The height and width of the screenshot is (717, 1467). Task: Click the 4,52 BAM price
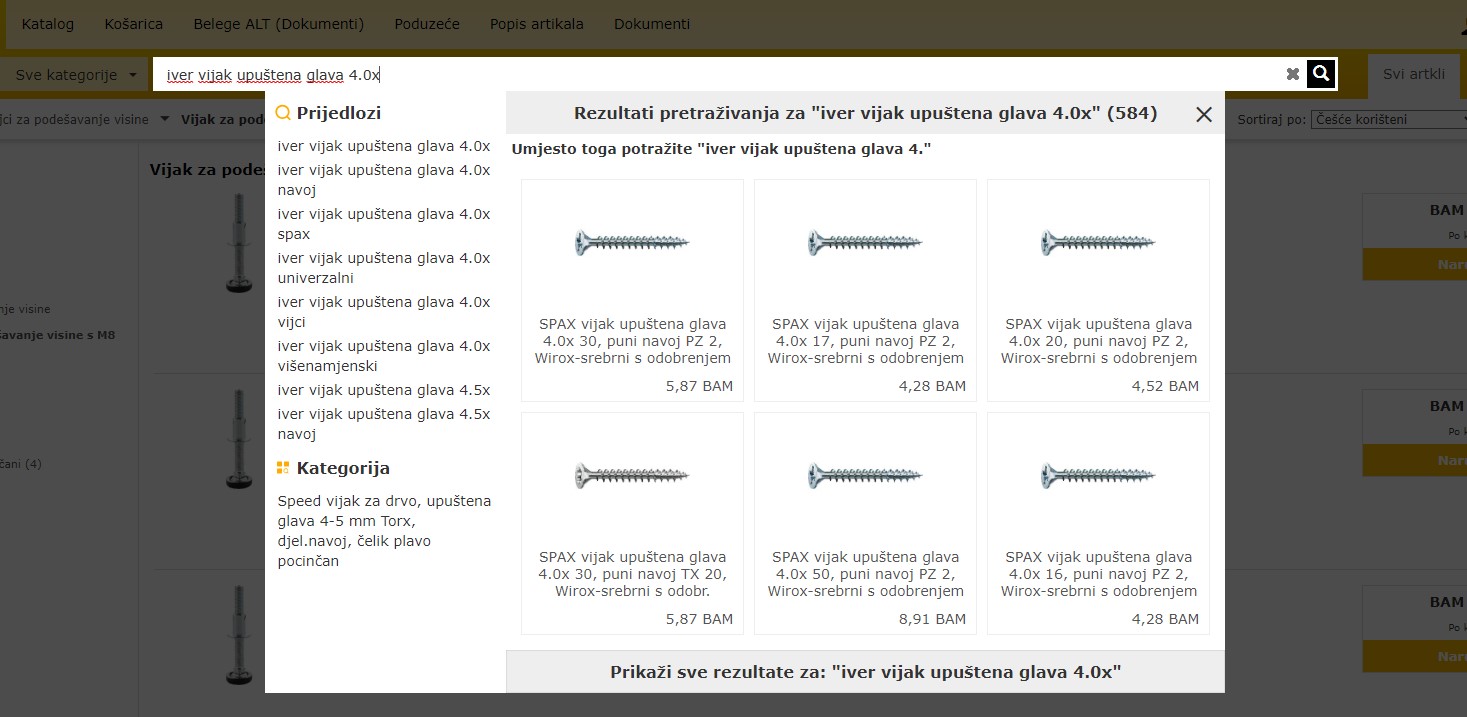point(1165,386)
